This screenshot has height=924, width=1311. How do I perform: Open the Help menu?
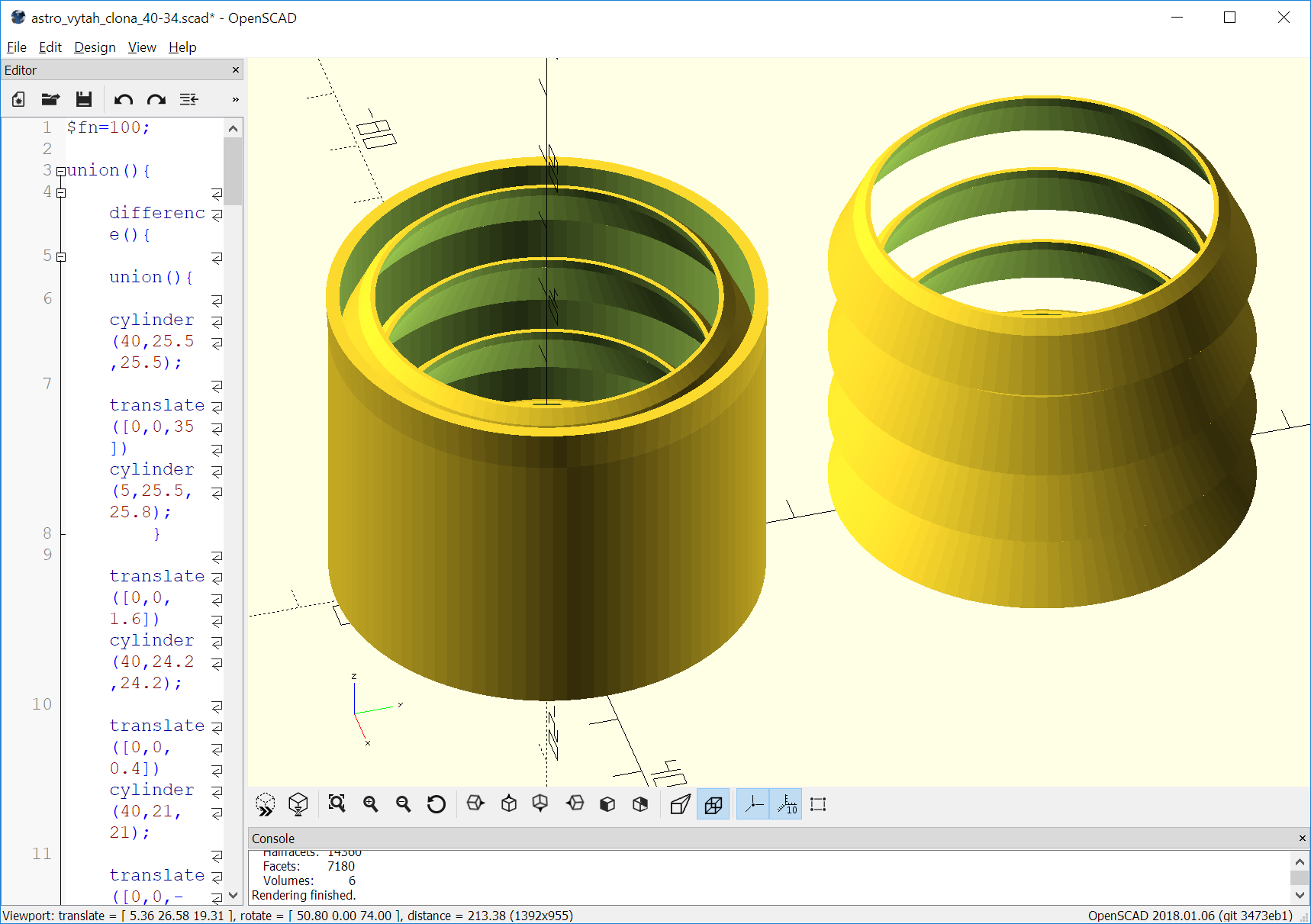[x=182, y=47]
